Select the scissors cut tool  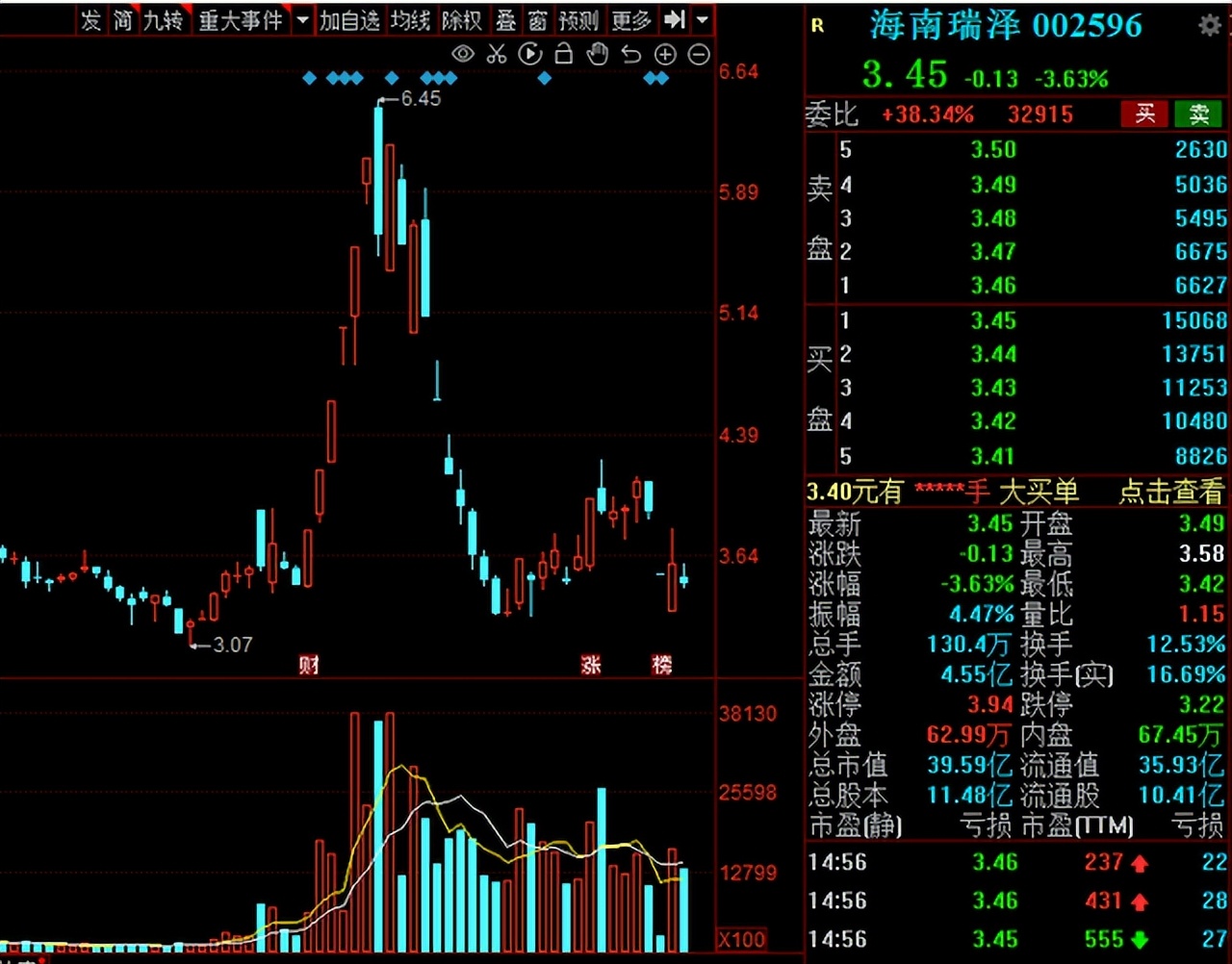tap(497, 54)
